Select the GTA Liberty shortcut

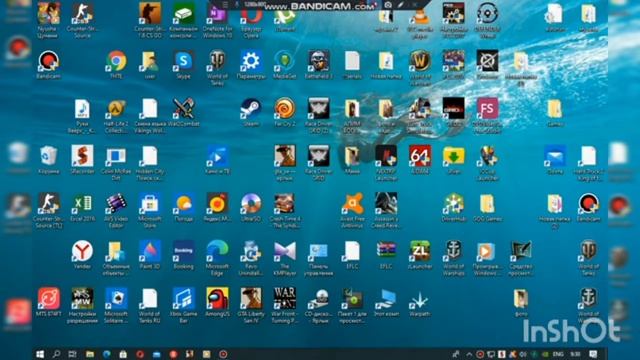click(251, 298)
